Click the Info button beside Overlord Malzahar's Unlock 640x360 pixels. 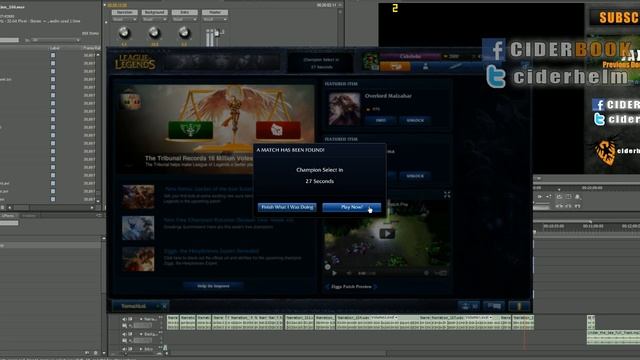380,120
